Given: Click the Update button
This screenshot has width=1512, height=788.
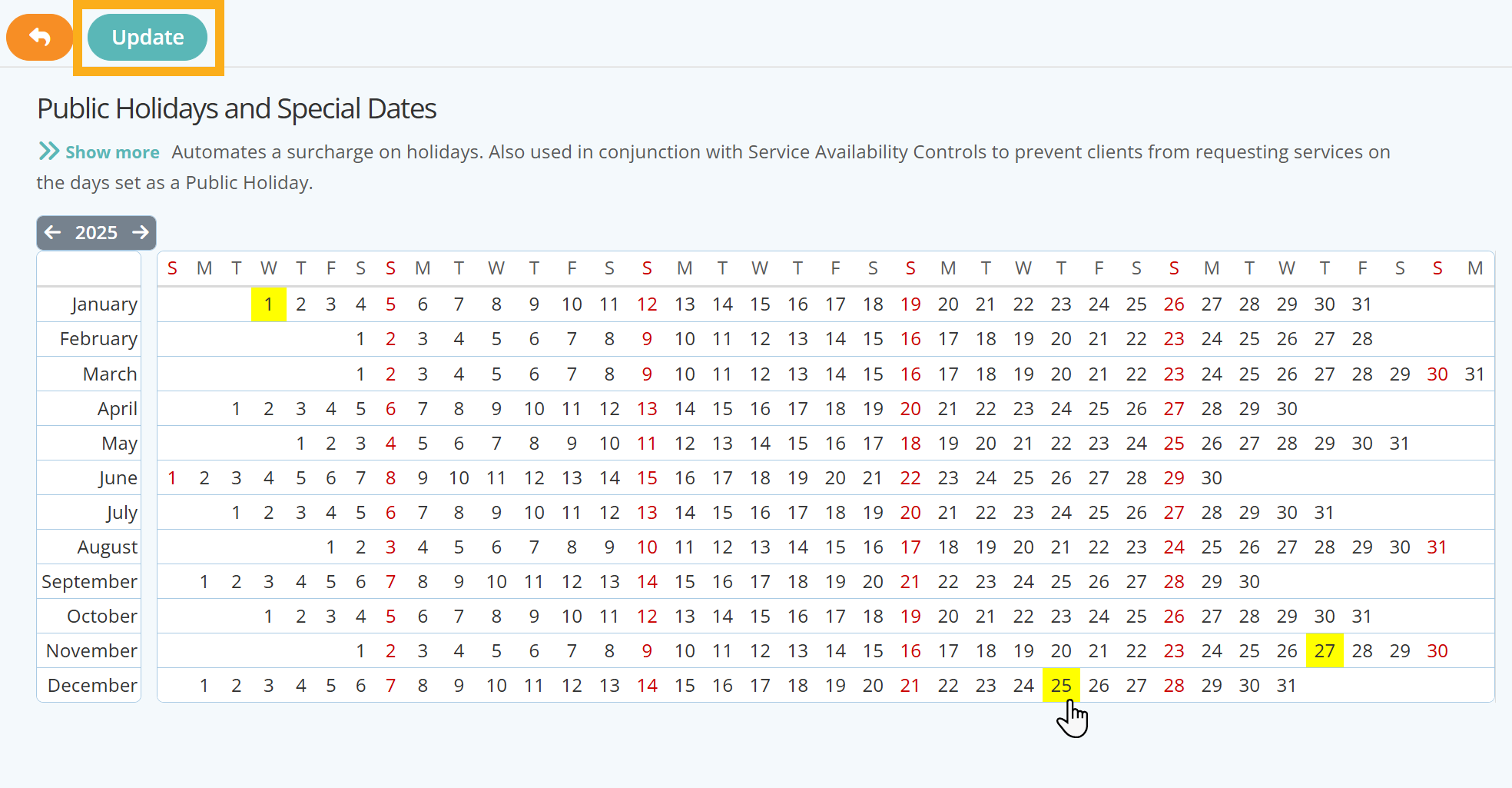Looking at the screenshot, I should [x=148, y=37].
